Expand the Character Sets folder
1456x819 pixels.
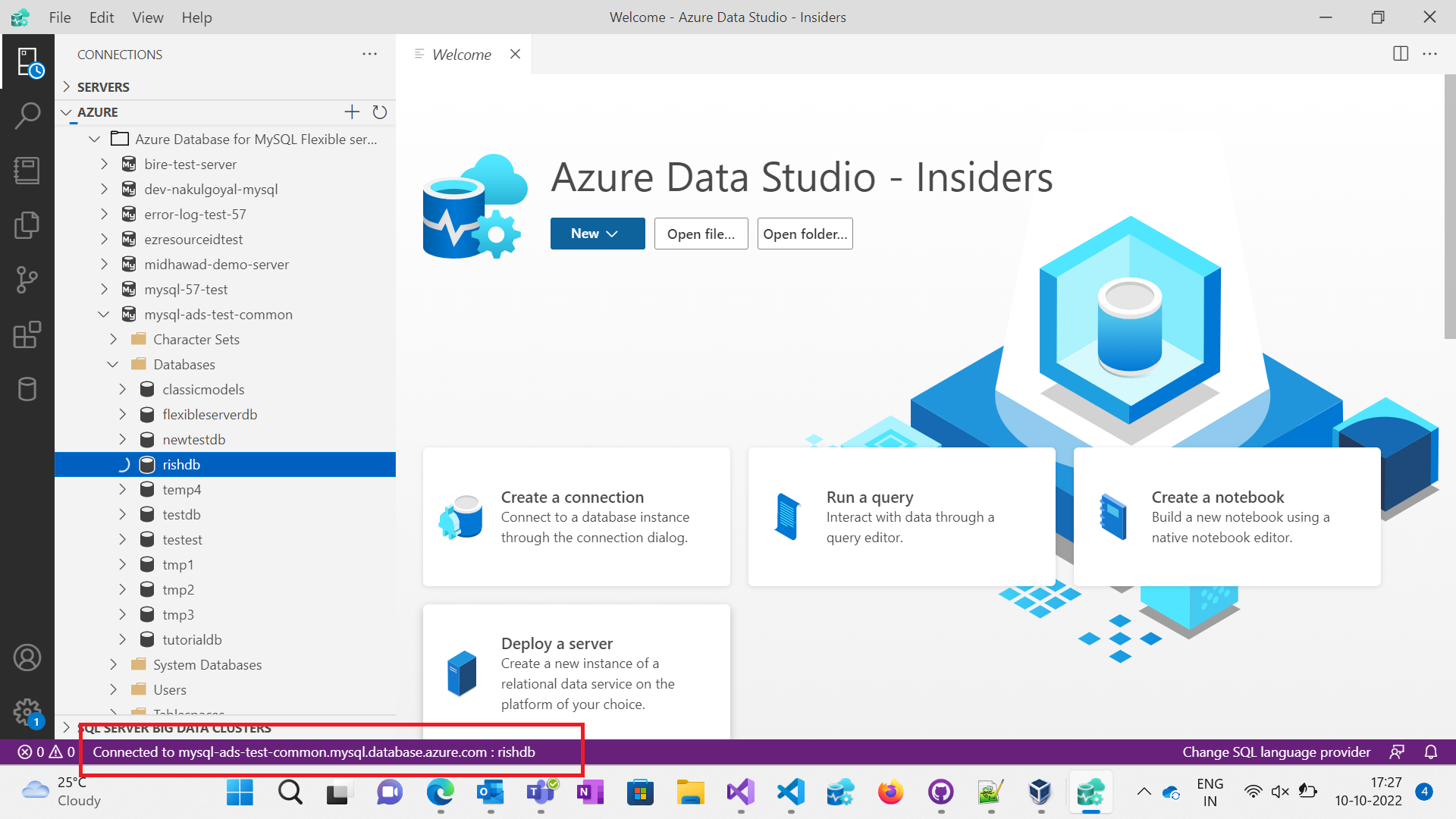114,339
